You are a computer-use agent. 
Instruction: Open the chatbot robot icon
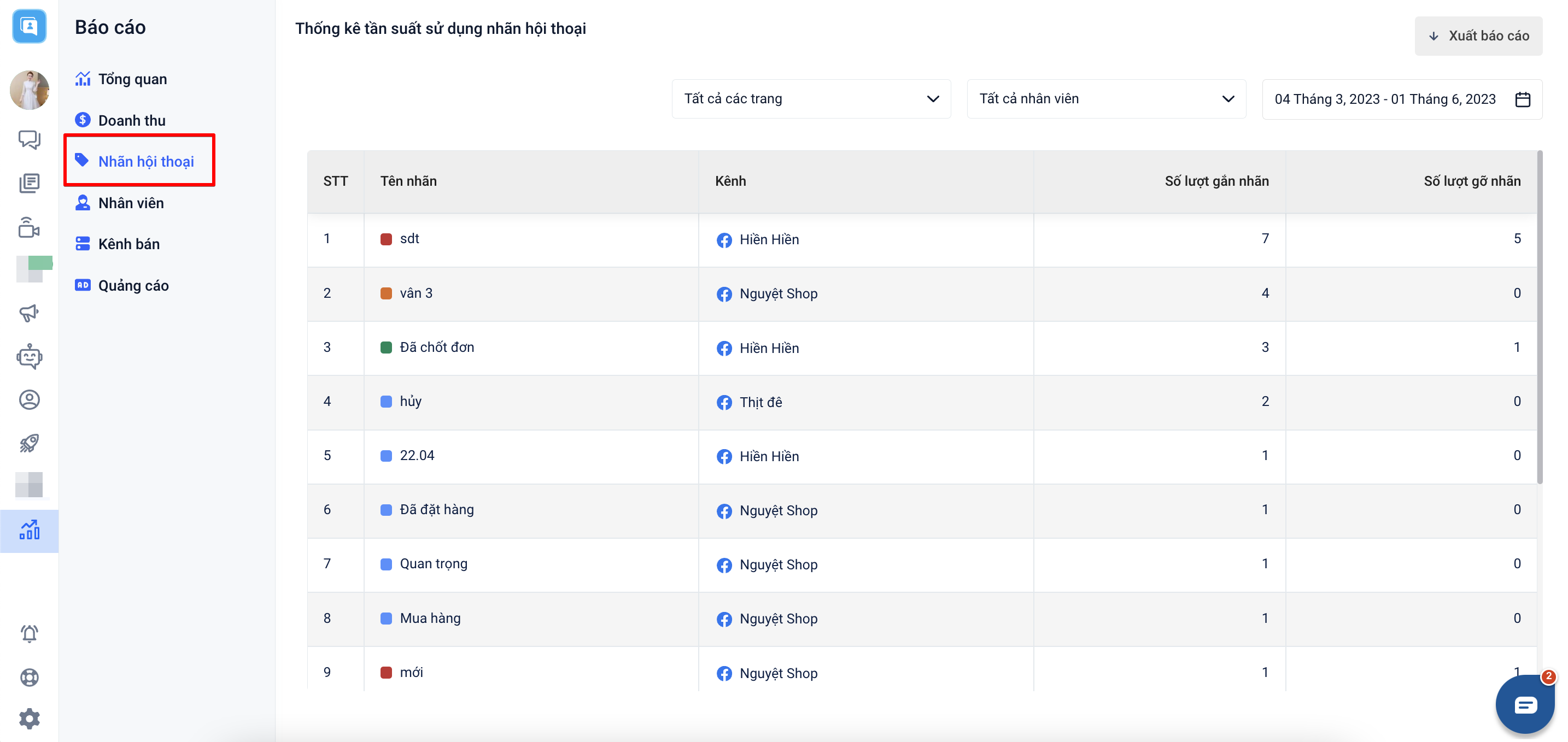pos(28,356)
